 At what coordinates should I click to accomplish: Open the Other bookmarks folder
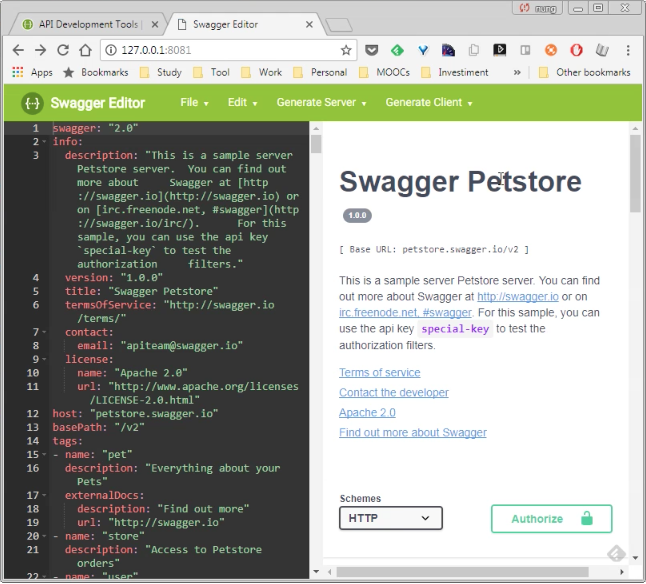pos(584,72)
